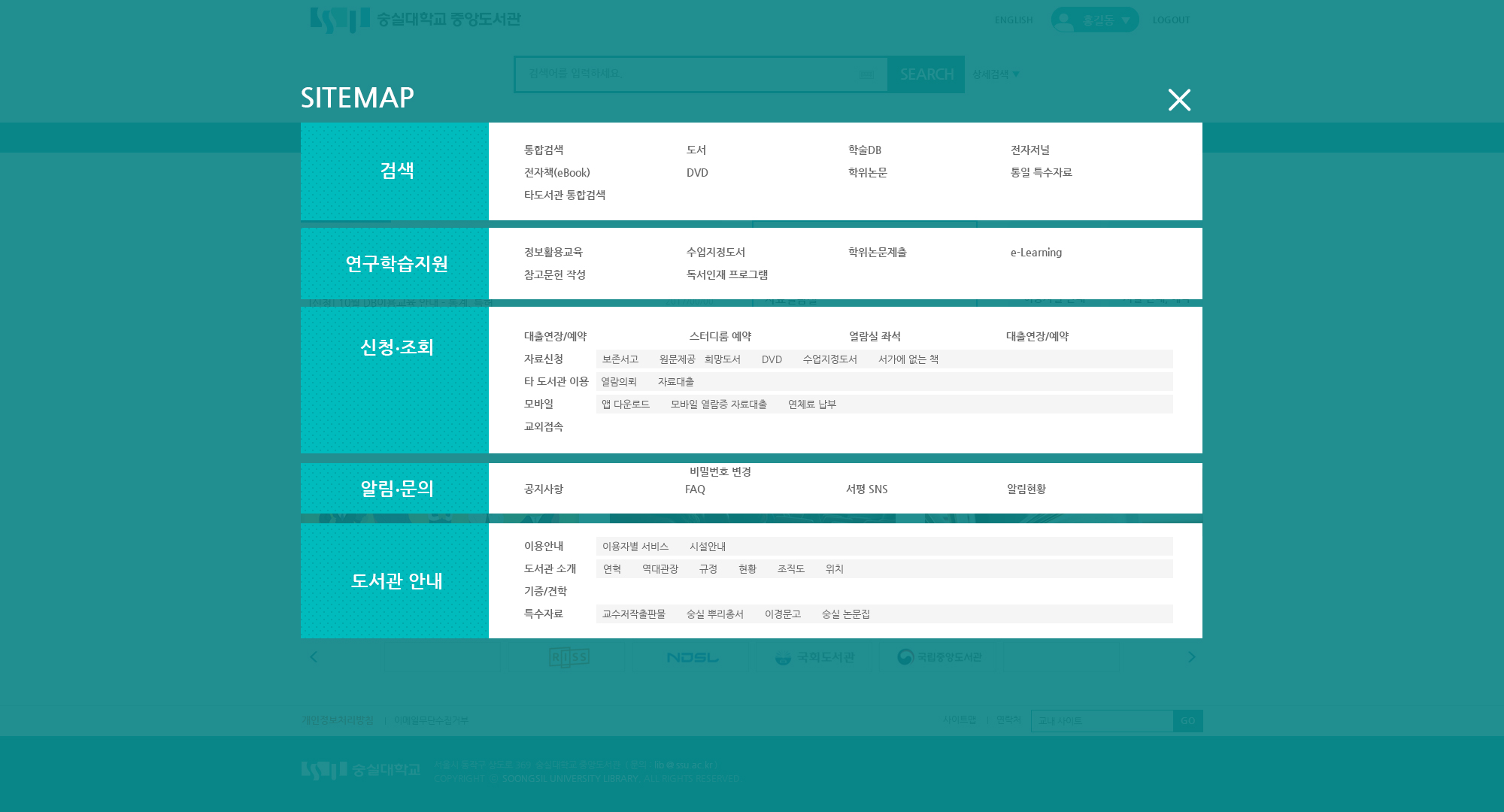1504x812 pixels.
Task: Open 학위논문 link
Action: [x=868, y=173]
